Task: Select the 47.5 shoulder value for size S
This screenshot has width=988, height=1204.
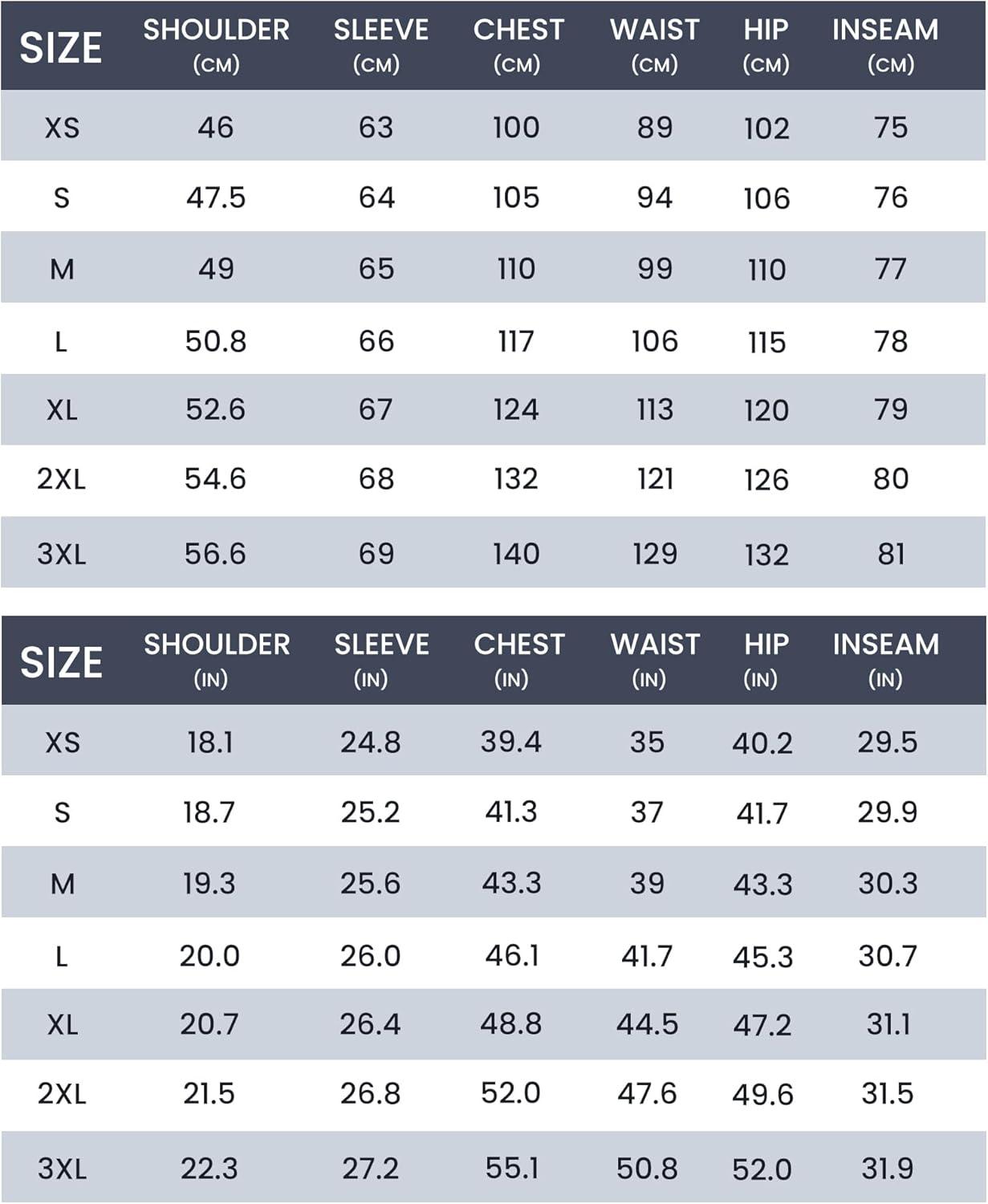Action: tap(216, 197)
